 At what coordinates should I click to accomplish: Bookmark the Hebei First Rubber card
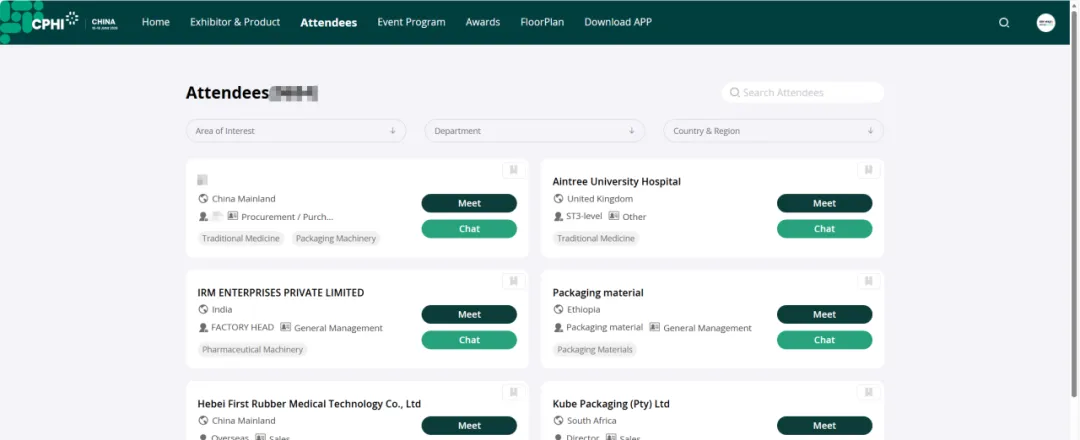[513, 392]
